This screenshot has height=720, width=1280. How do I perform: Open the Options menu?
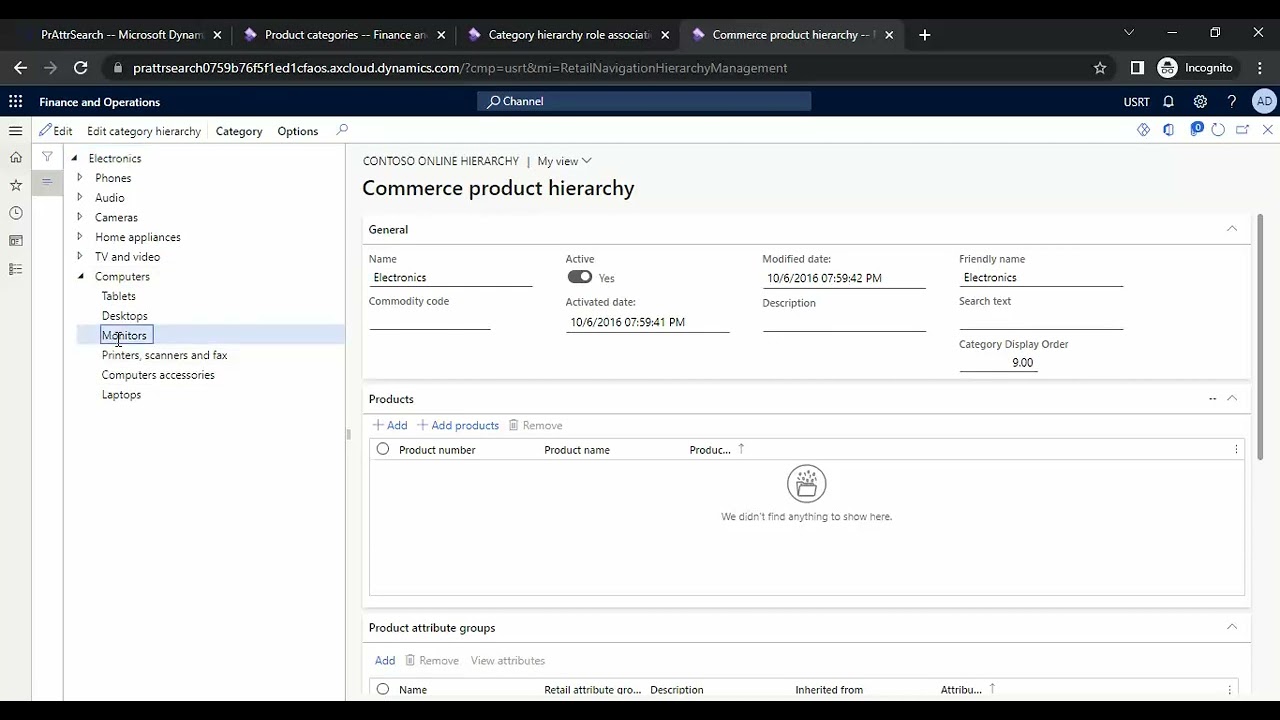298,131
